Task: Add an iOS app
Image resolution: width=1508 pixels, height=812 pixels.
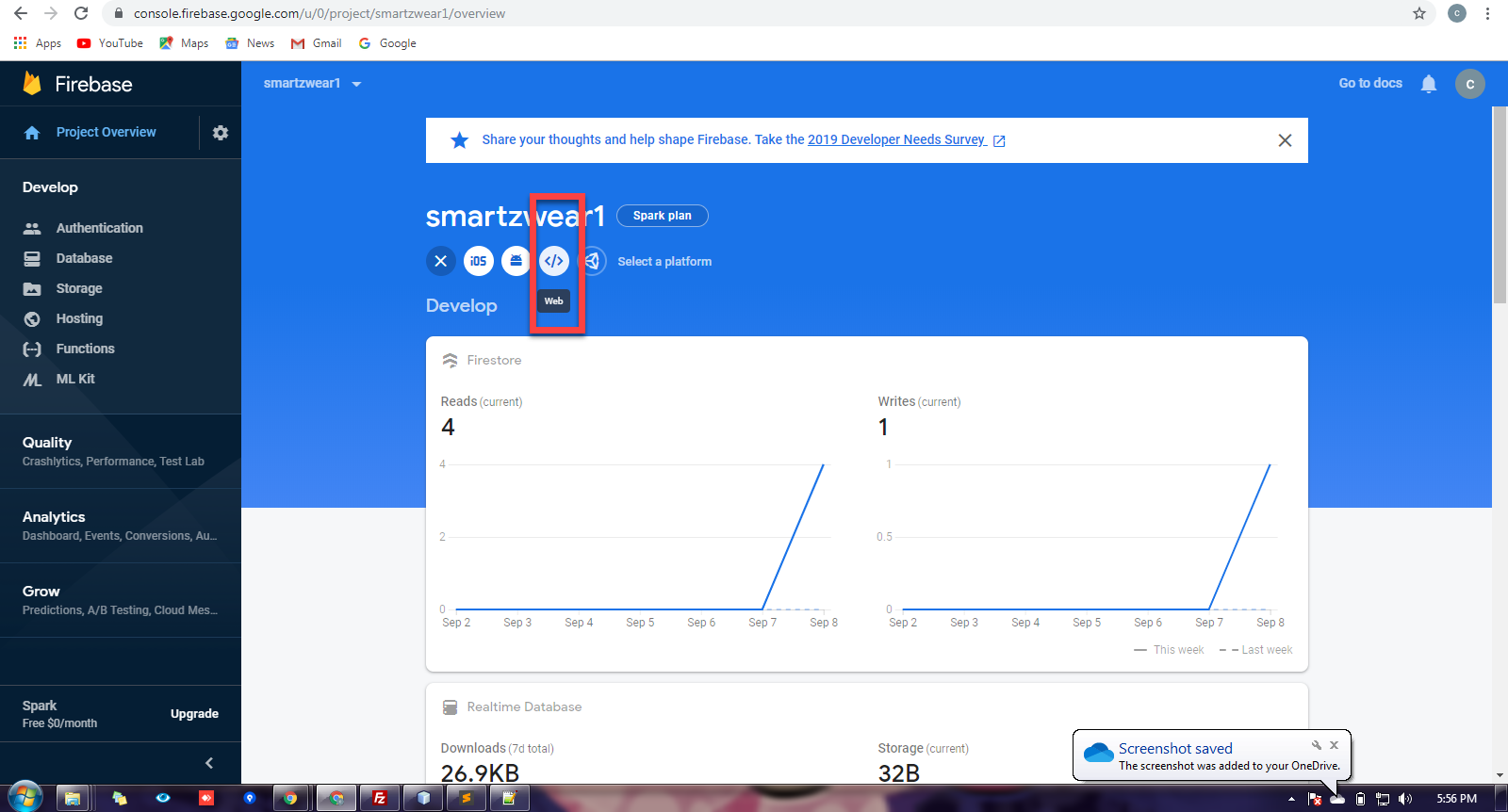Action: pos(479,261)
